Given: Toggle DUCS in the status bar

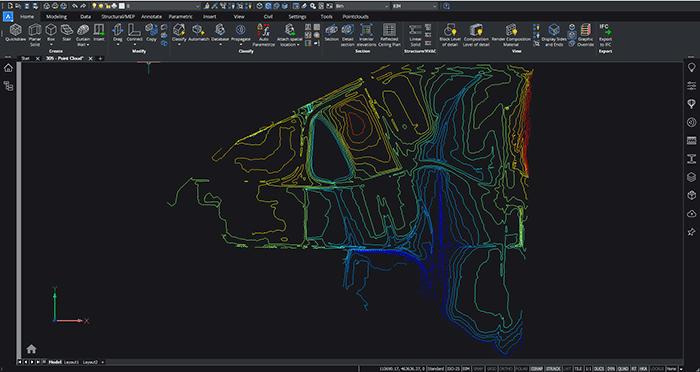Looking at the screenshot, I should pos(599,369).
